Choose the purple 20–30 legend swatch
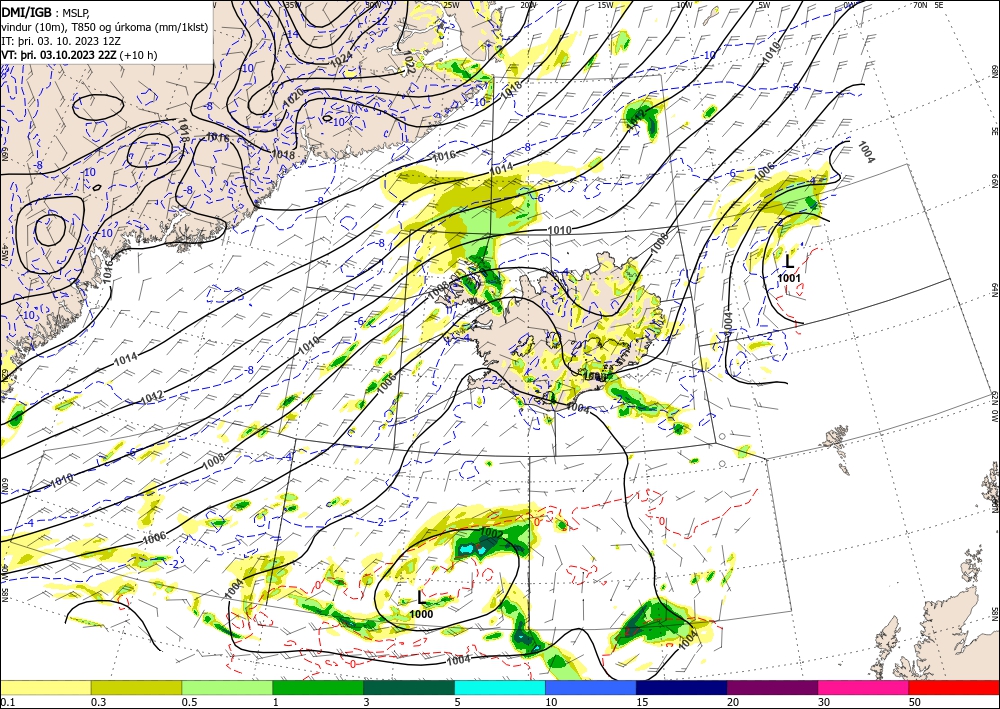Viewport: 1000px width, 709px height. 772,687
